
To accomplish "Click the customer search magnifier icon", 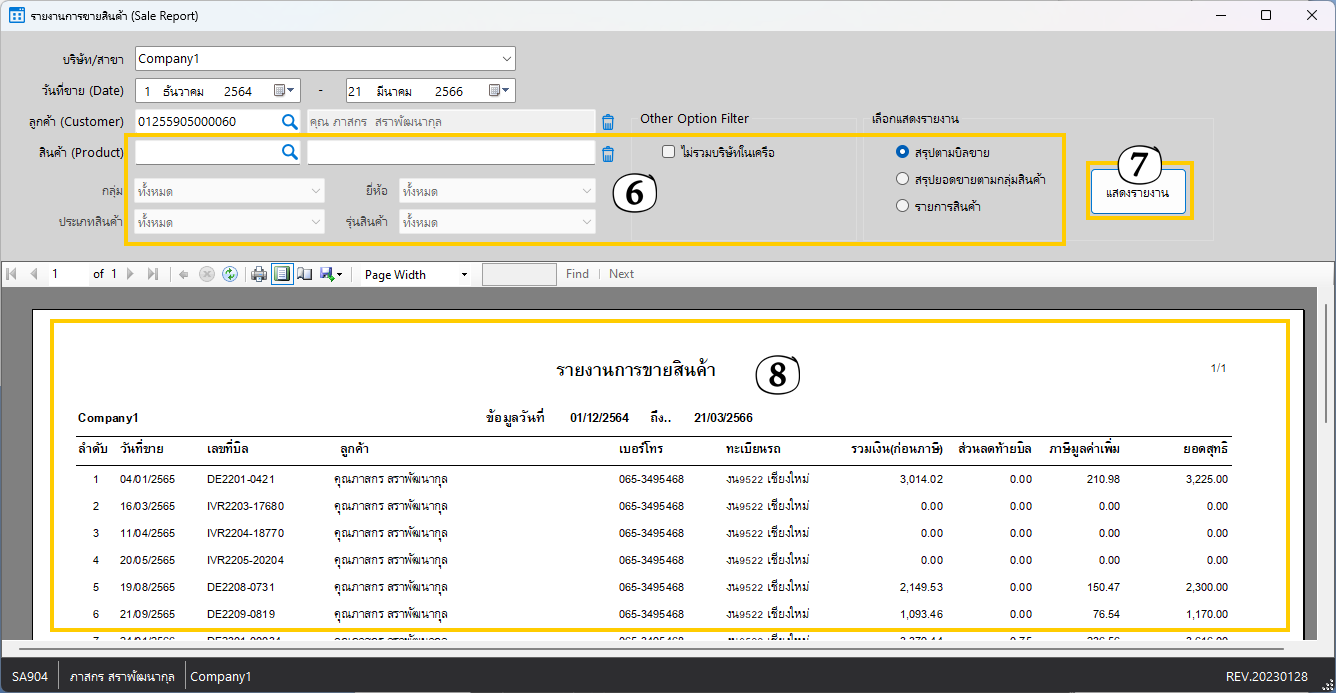I will [x=289, y=122].
